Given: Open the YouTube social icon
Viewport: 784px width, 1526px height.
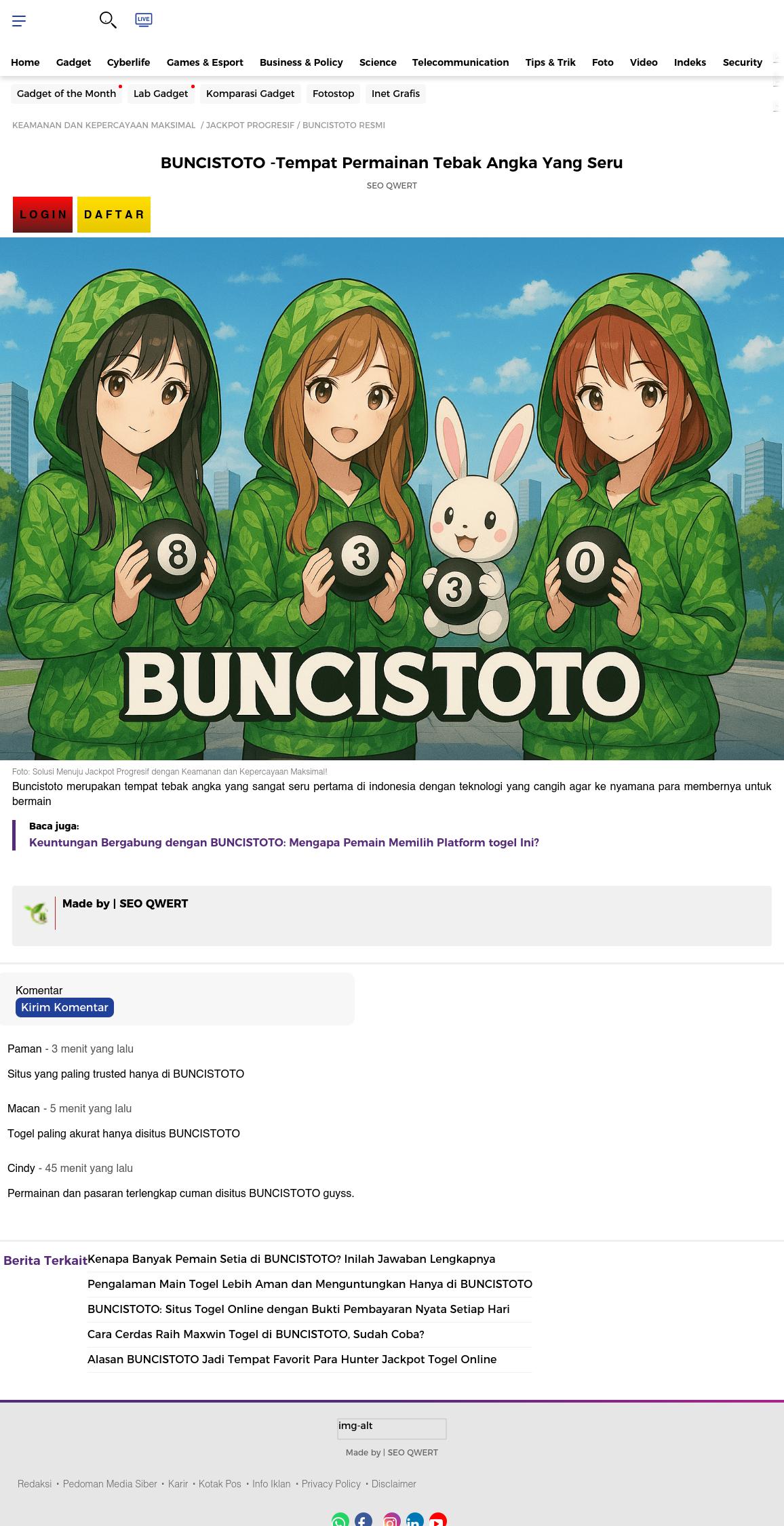Looking at the screenshot, I should 438,1520.
